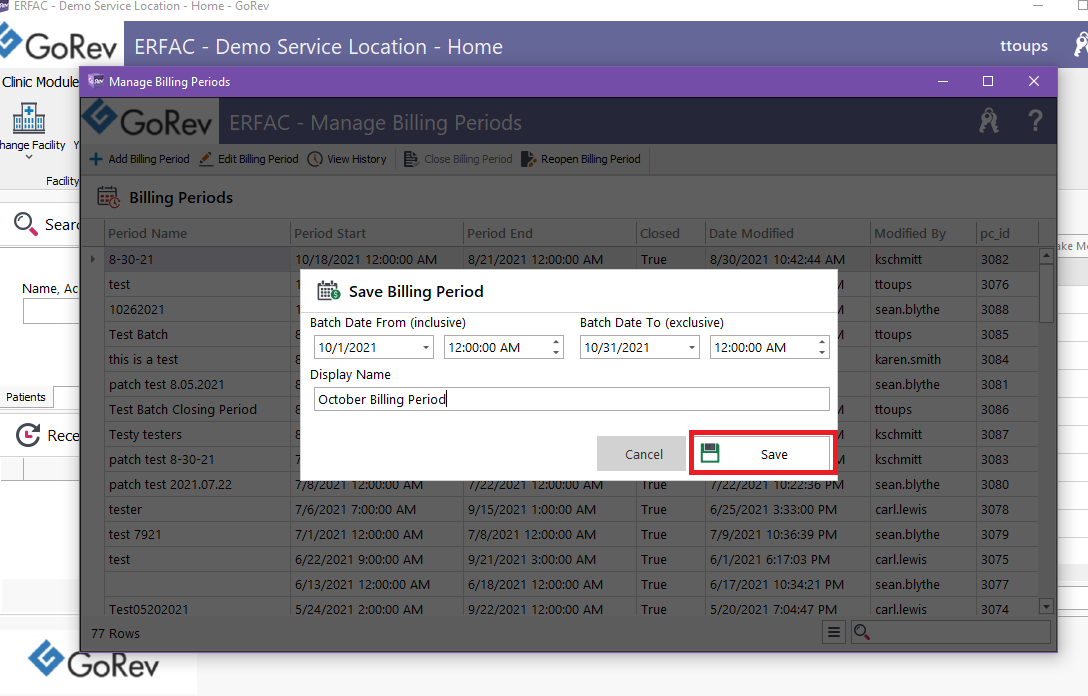Click the Name, Acct input field in main window
The image size is (1088, 696).
(51, 311)
